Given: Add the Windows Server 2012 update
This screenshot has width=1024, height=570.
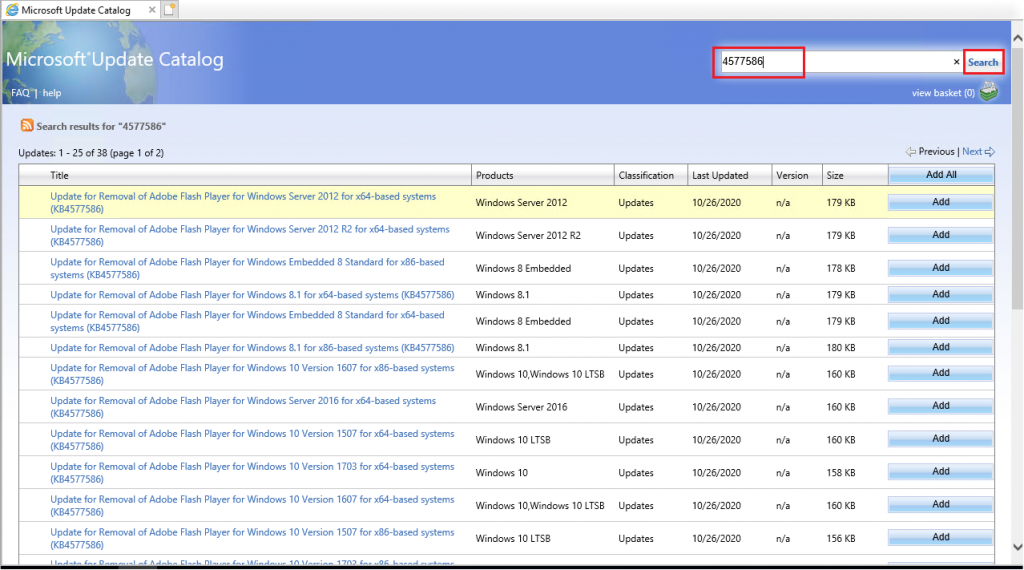Looking at the screenshot, I should (x=941, y=202).
